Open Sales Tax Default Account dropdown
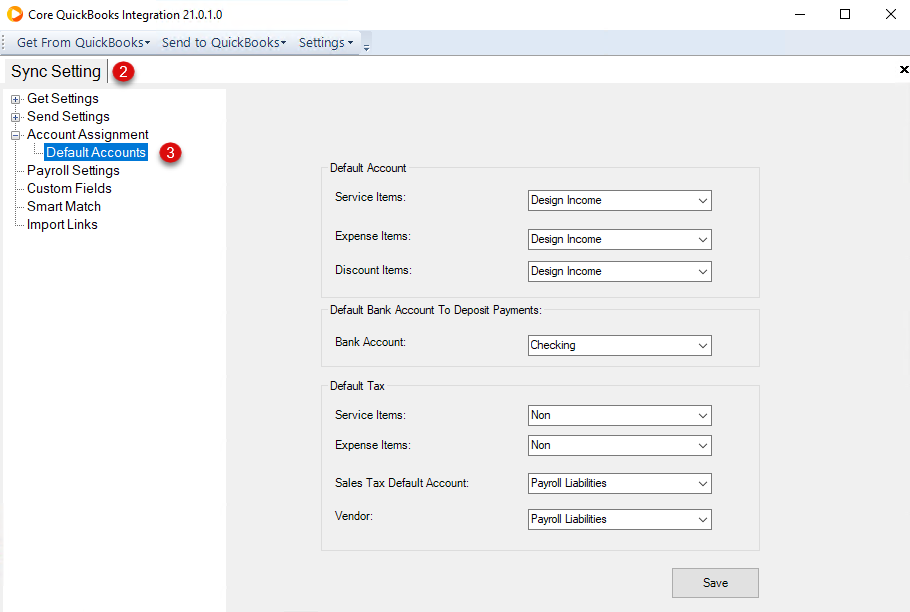Image resolution: width=910 pixels, height=612 pixels. (619, 483)
